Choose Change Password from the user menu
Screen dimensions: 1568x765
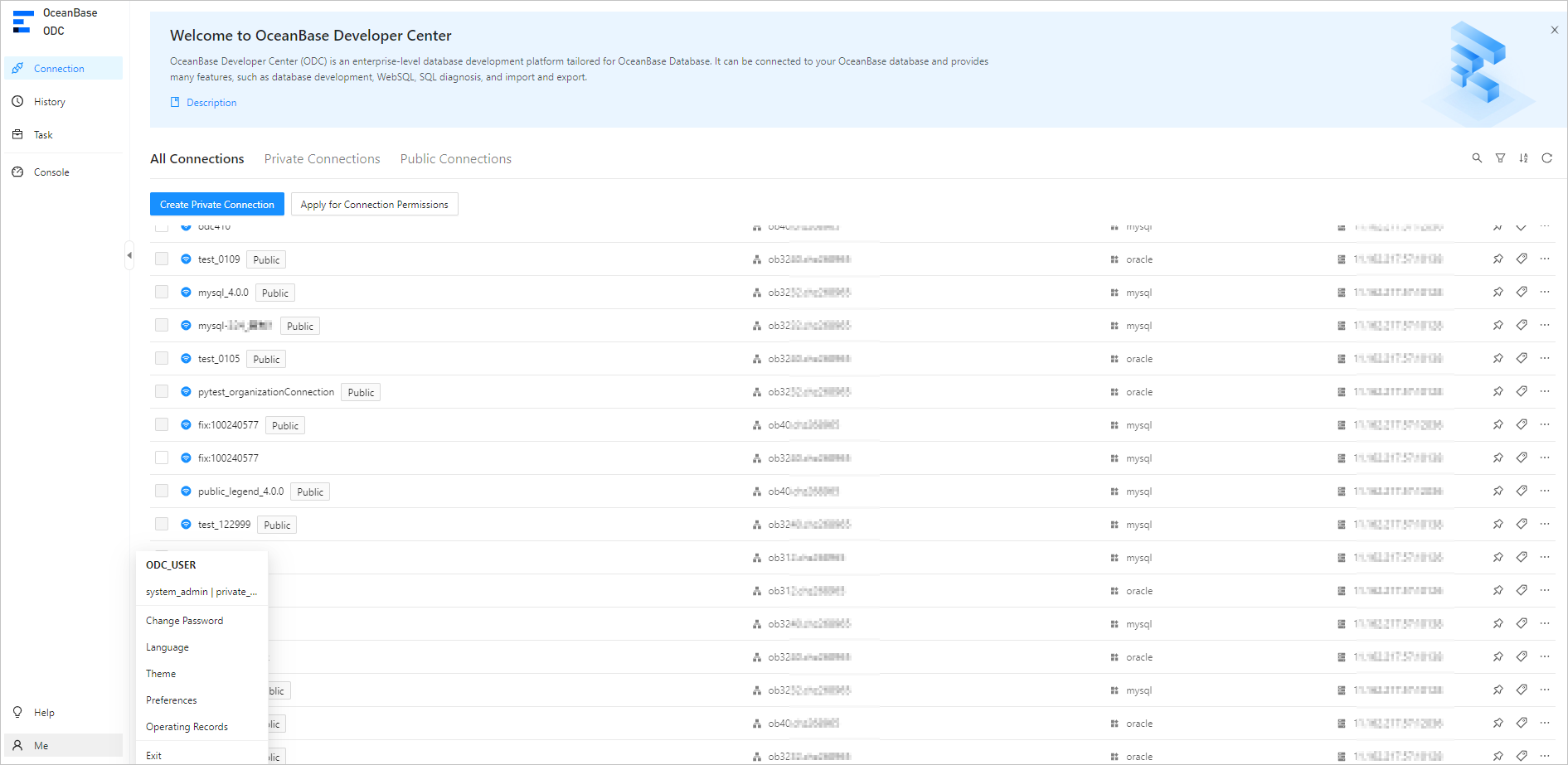(x=184, y=621)
